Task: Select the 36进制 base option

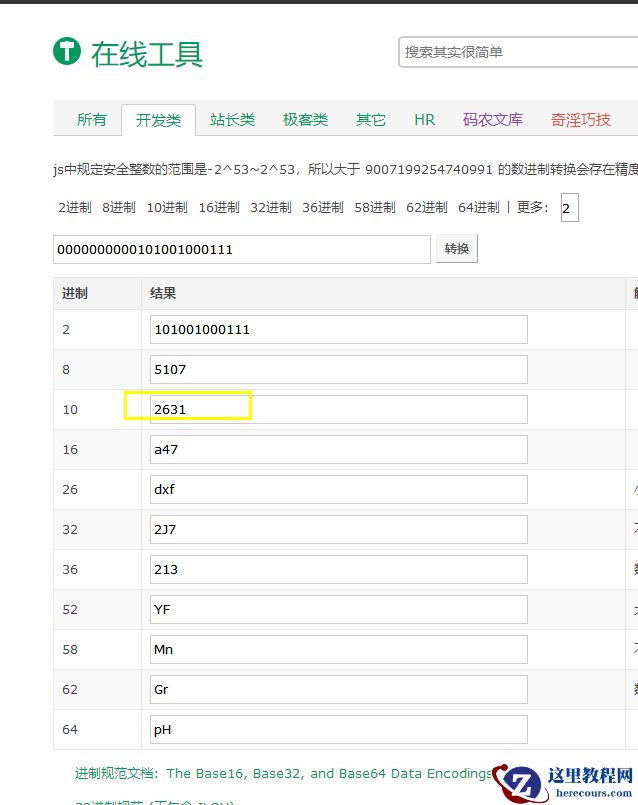Action: tap(323, 207)
